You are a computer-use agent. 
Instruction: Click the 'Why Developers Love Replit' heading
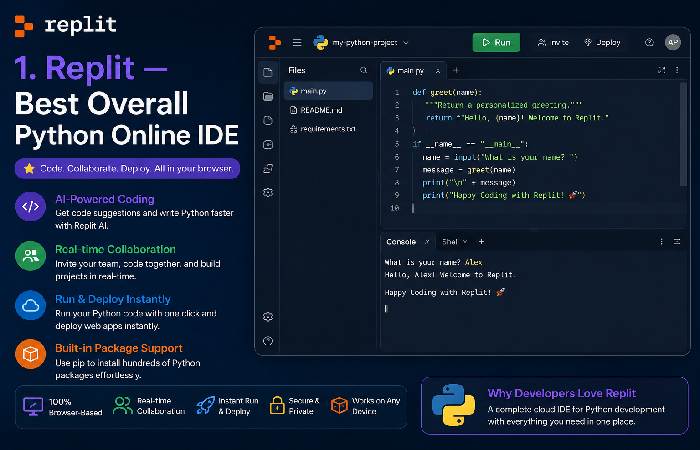coord(562,393)
